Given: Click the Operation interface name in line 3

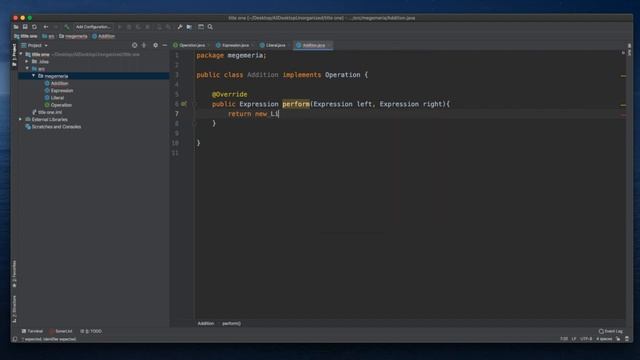Looking at the screenshot, I should [342, 75].
